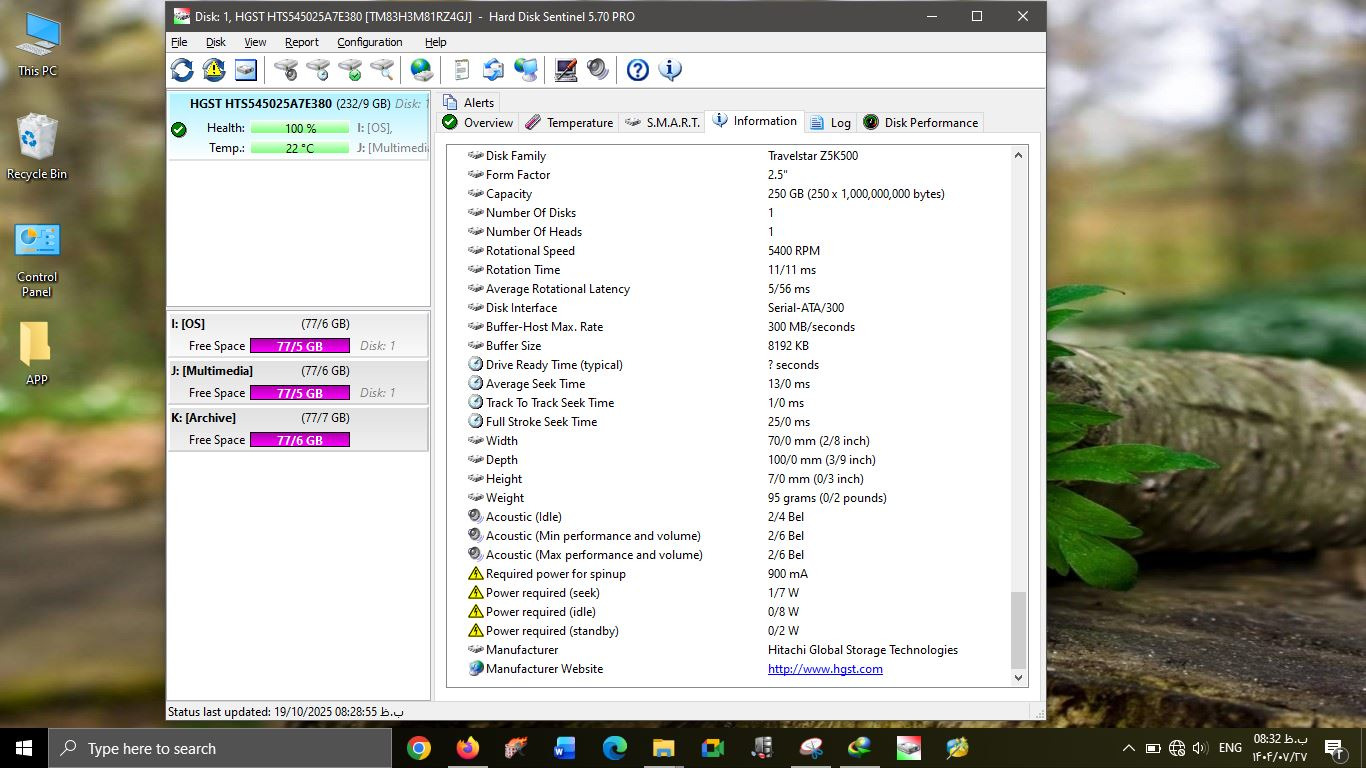Screen dimensions: 1366x768
Task: Click the document report toolbar icon
Action: 461,70
